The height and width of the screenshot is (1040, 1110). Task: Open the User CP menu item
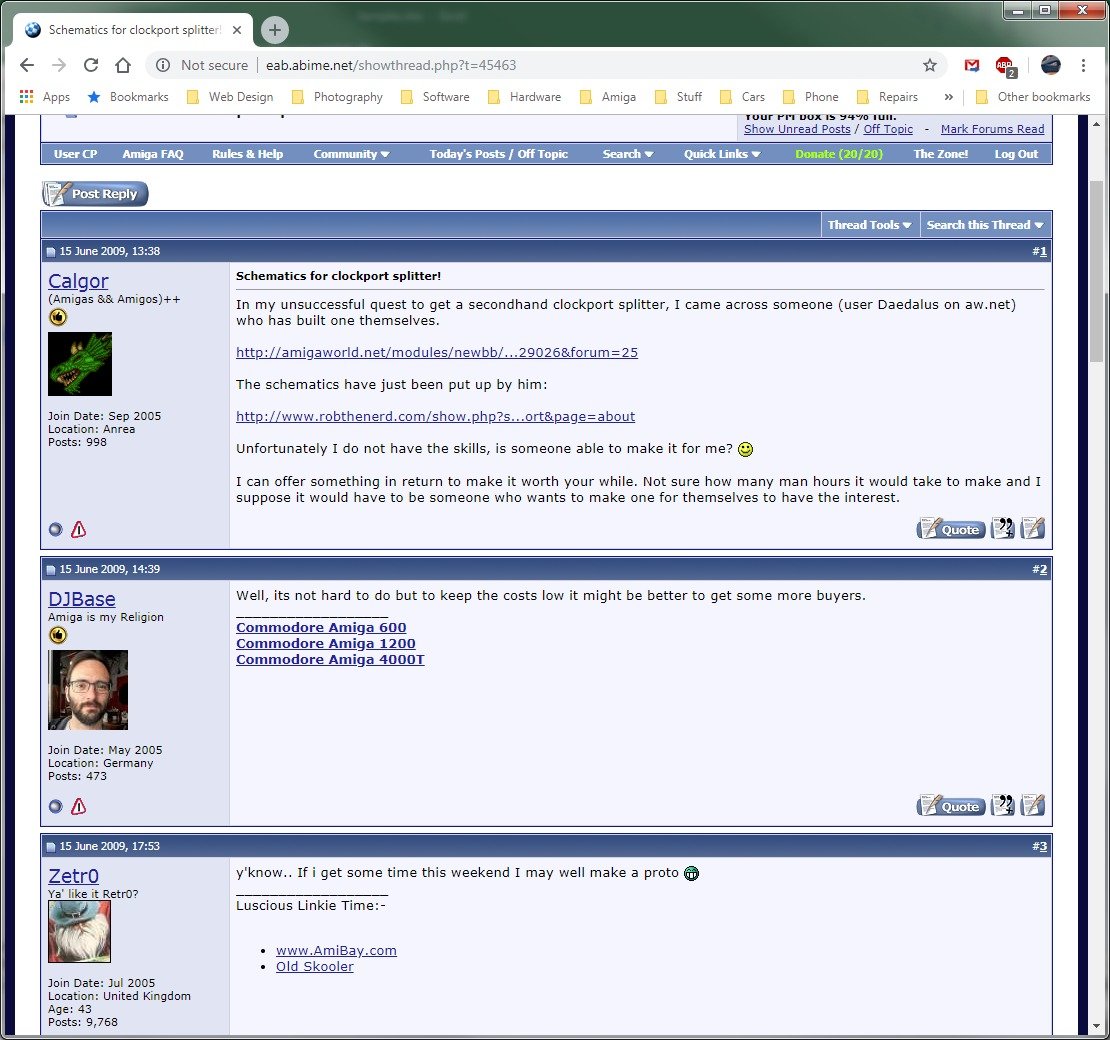coord(76,154)
